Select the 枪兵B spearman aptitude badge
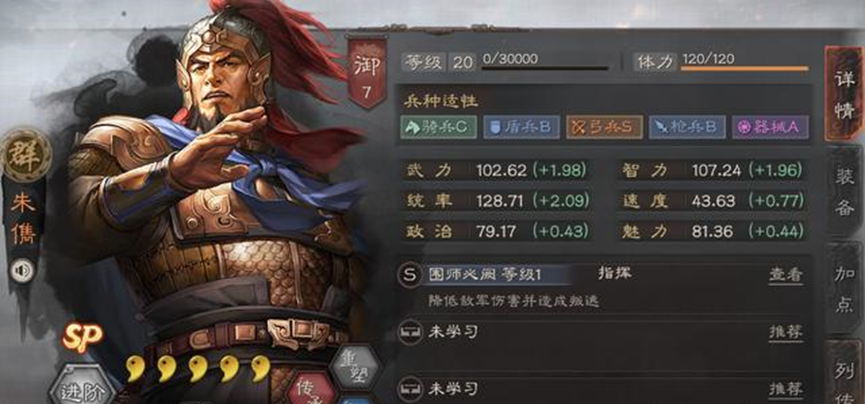865x404 pixels. point(687,127)
